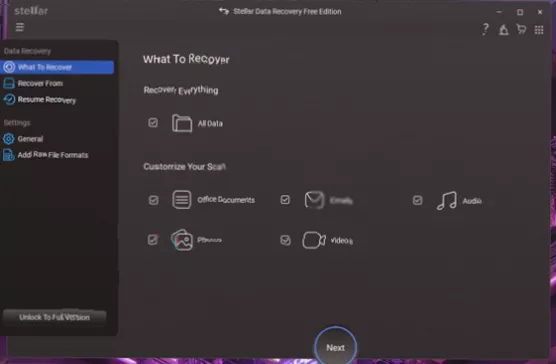
Task: Click the Audio label
Action: click(x=472, y=201)
